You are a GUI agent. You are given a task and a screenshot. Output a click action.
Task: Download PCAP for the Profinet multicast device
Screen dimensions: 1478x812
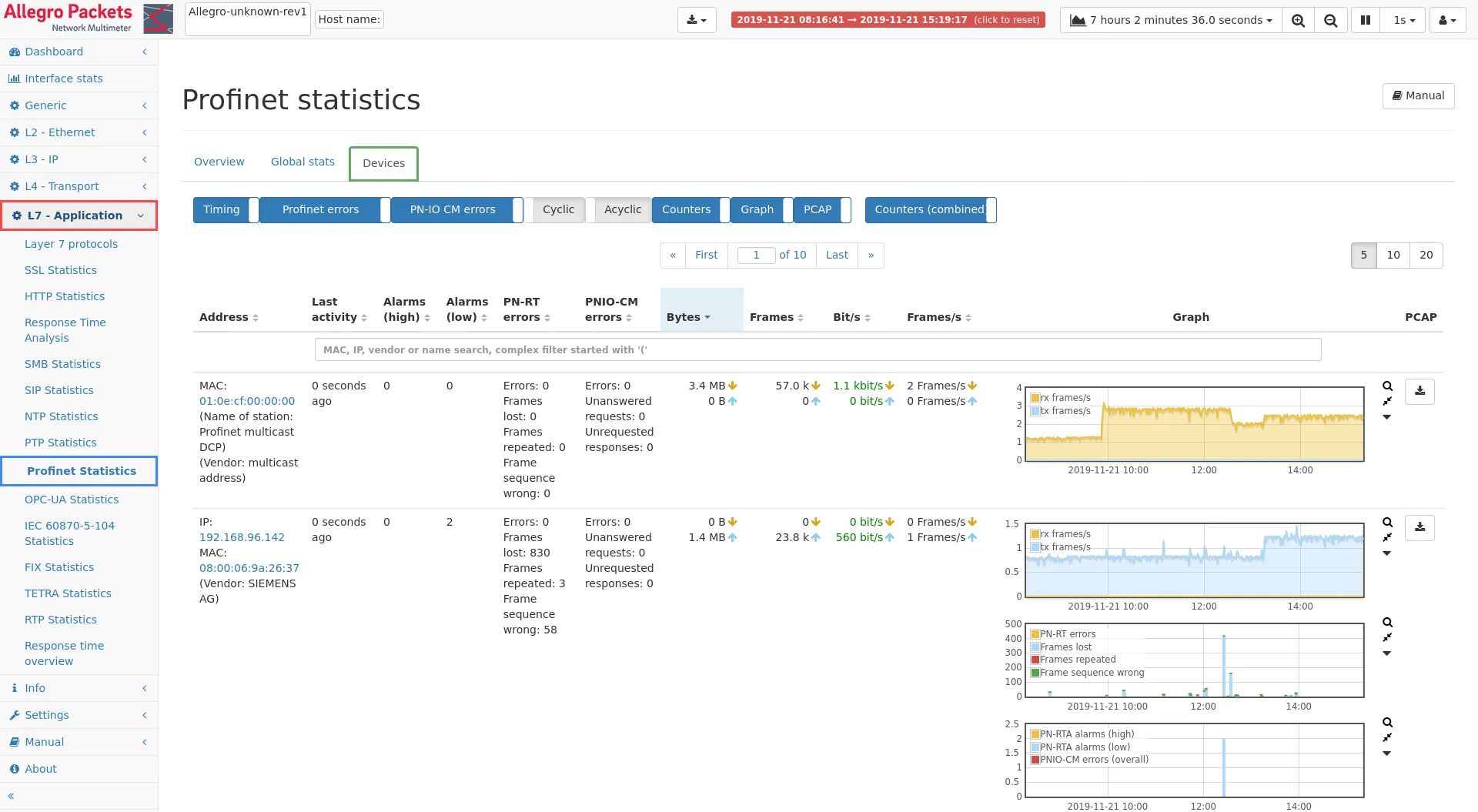(1419, 392)
